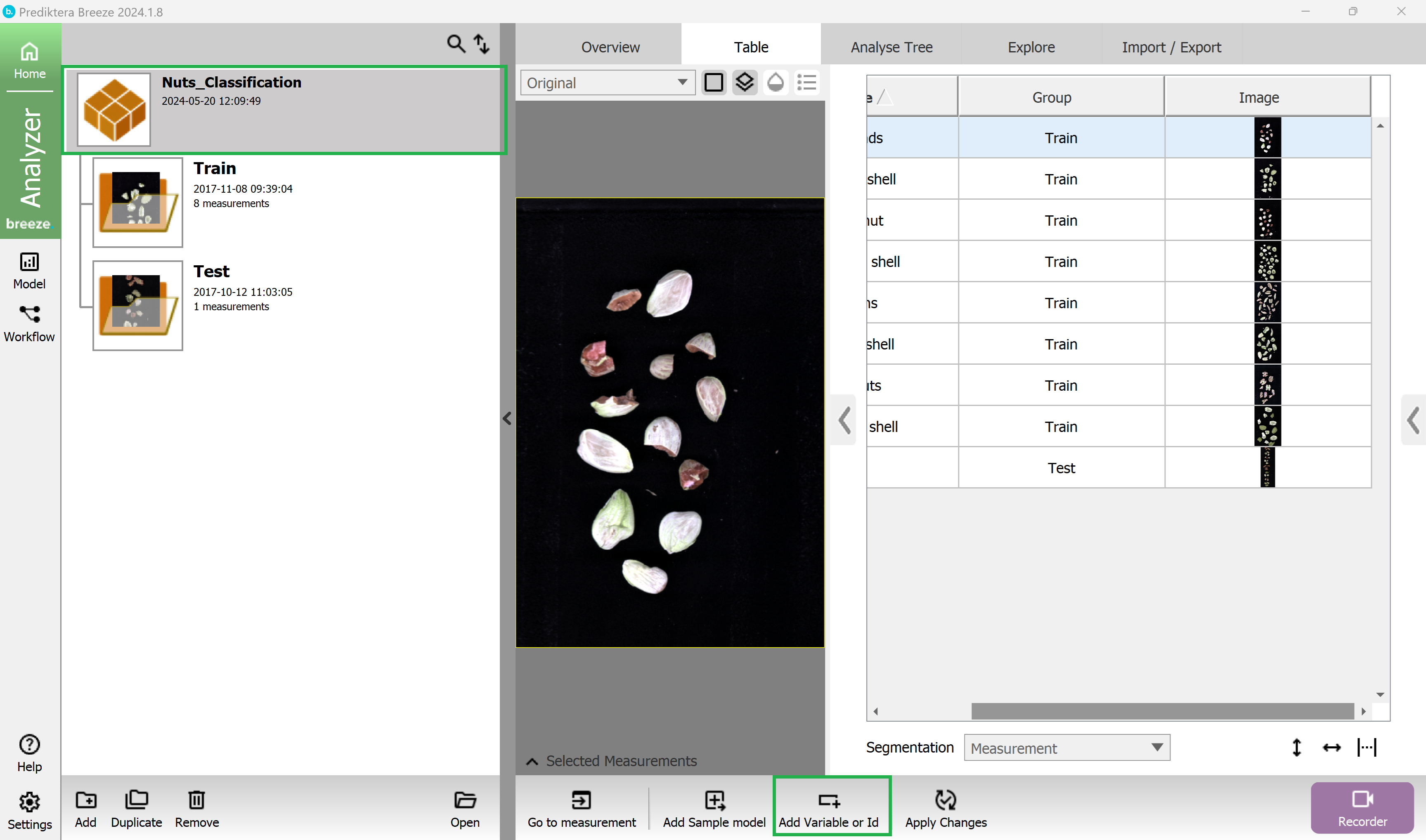The image size is (1426, 840).
Task: Click the Recorder button
Action: coord(1362,807)
